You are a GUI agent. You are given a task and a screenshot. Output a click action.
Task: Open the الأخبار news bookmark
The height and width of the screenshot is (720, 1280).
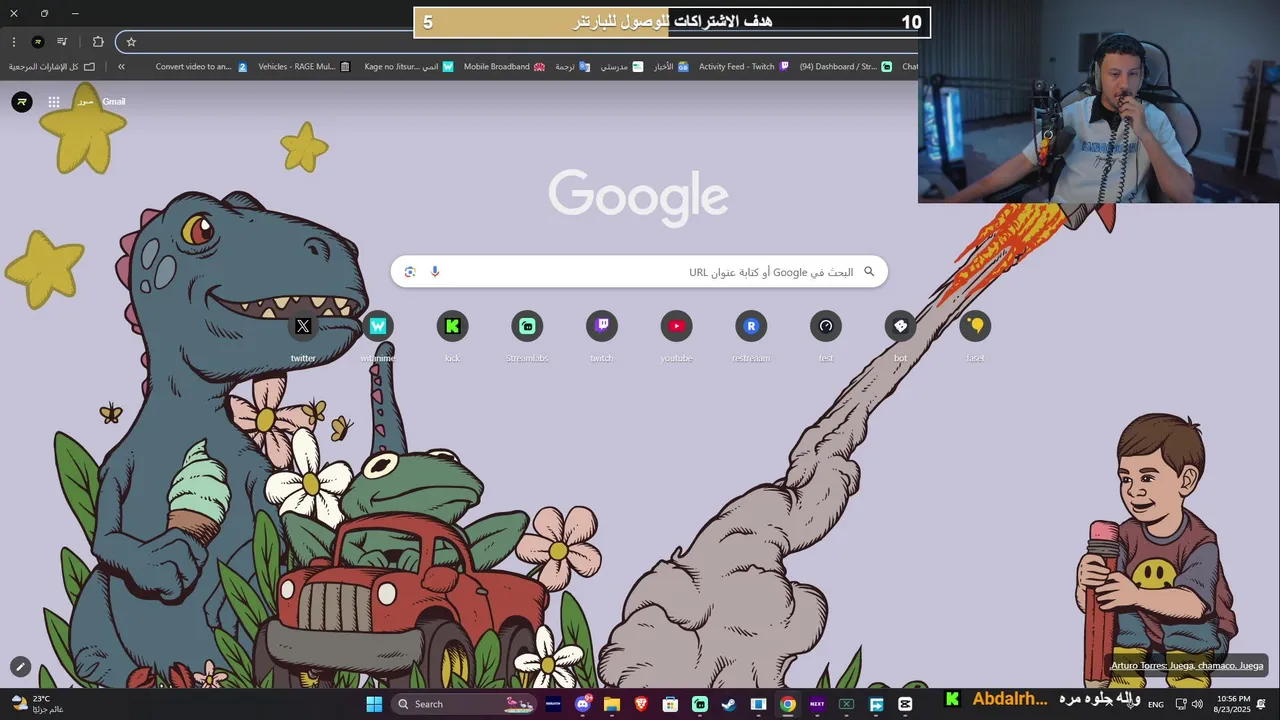[671, 67]
